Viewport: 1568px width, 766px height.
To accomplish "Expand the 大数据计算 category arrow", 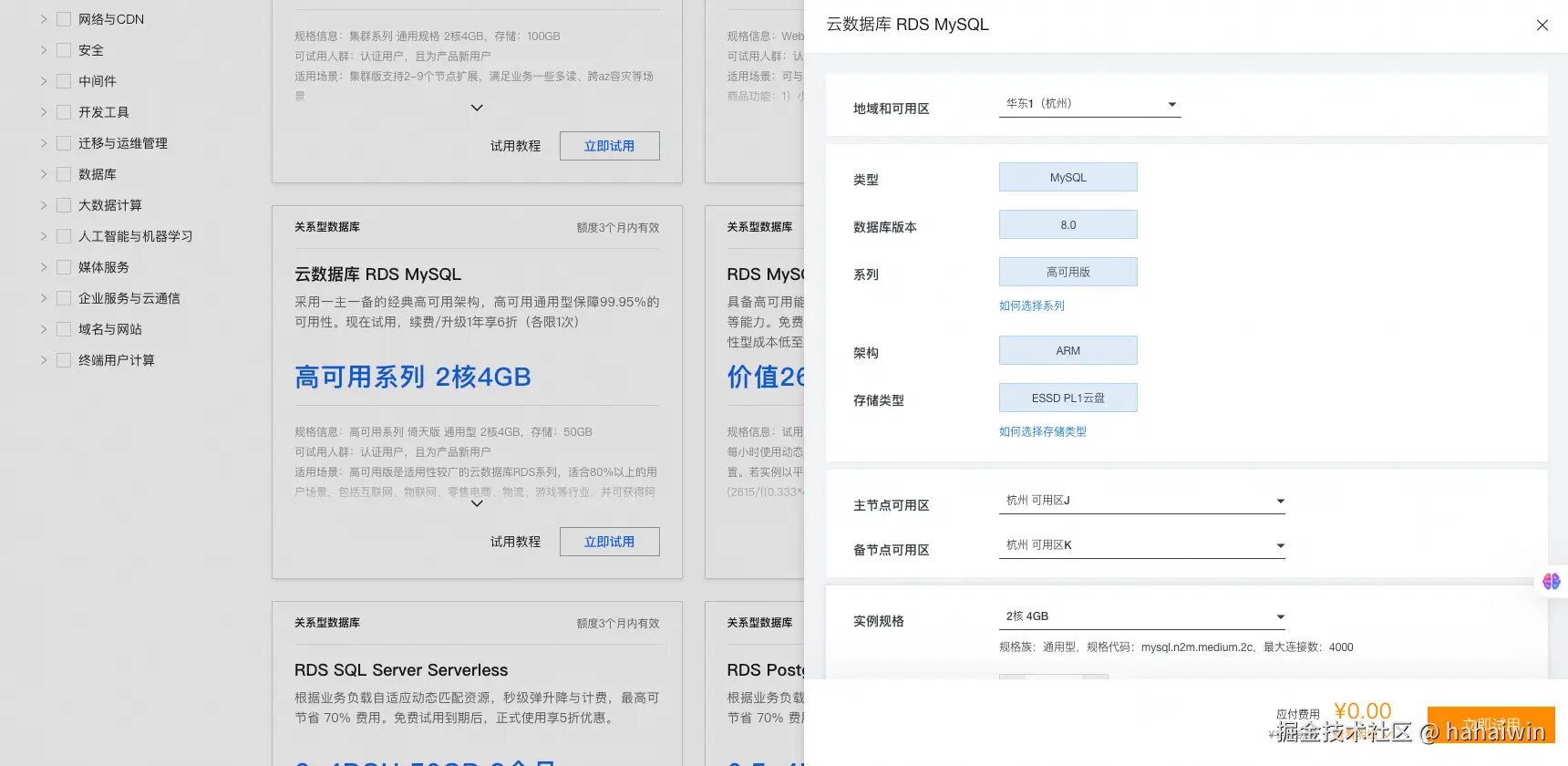I will [x=43, y=205].
